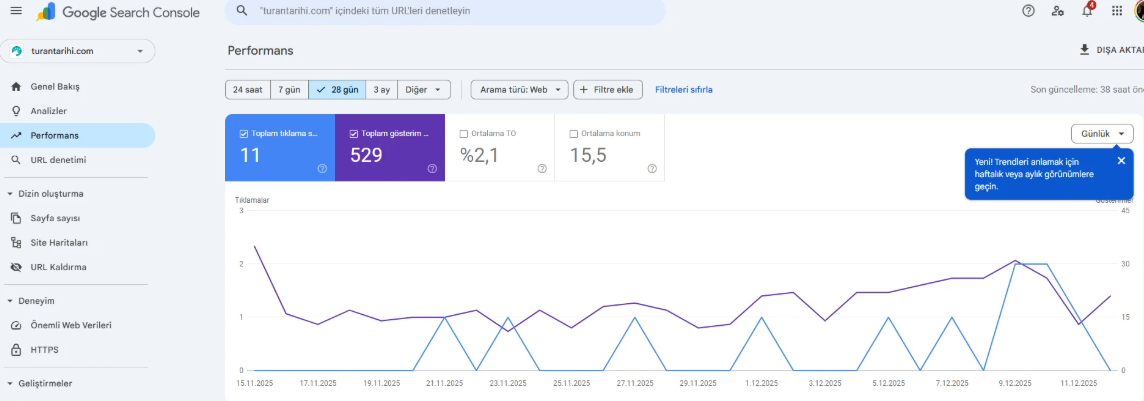The height and width of the screenshot is (401, 1144).
Task: Open the Google apps grid
Action: click(1117, 11)
